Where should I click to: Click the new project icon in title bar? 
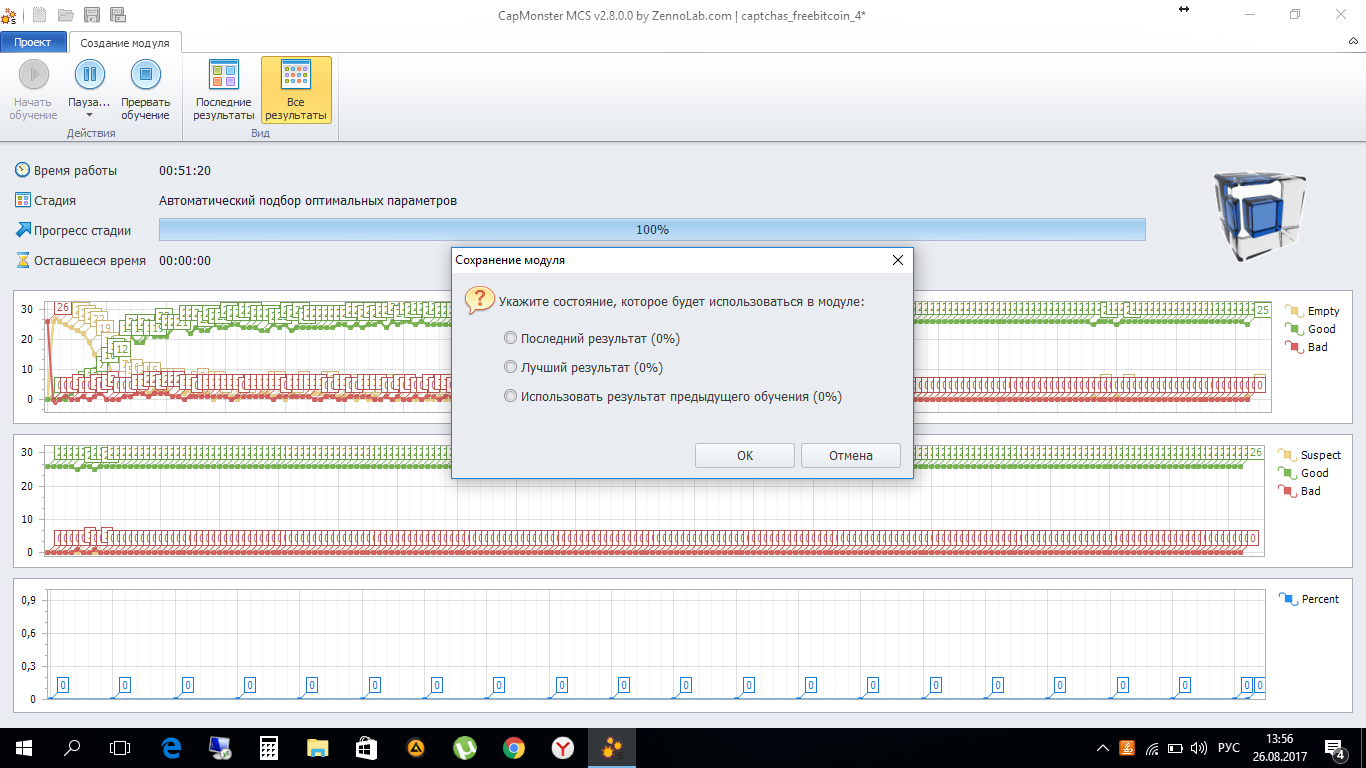tap(39, 14)
